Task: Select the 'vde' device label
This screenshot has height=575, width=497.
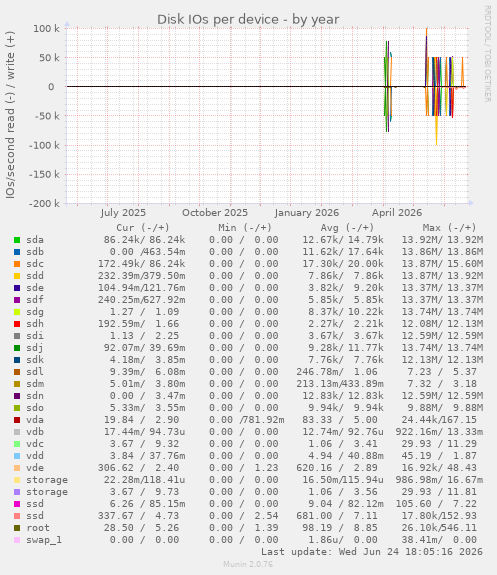Action: [x=35, y=468]
